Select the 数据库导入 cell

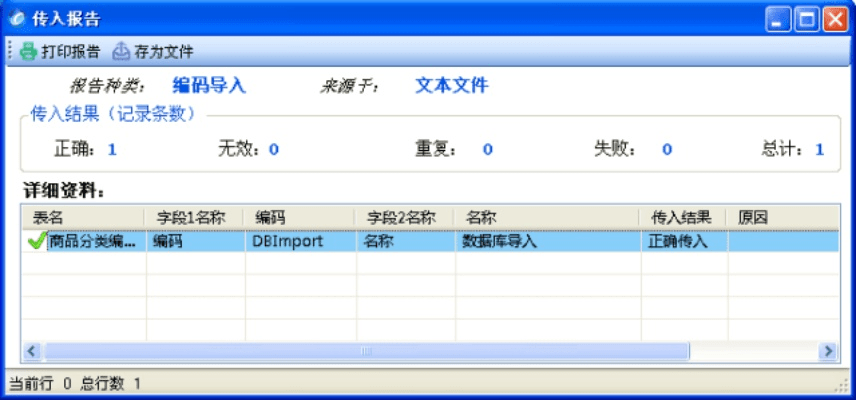(549, 241)
